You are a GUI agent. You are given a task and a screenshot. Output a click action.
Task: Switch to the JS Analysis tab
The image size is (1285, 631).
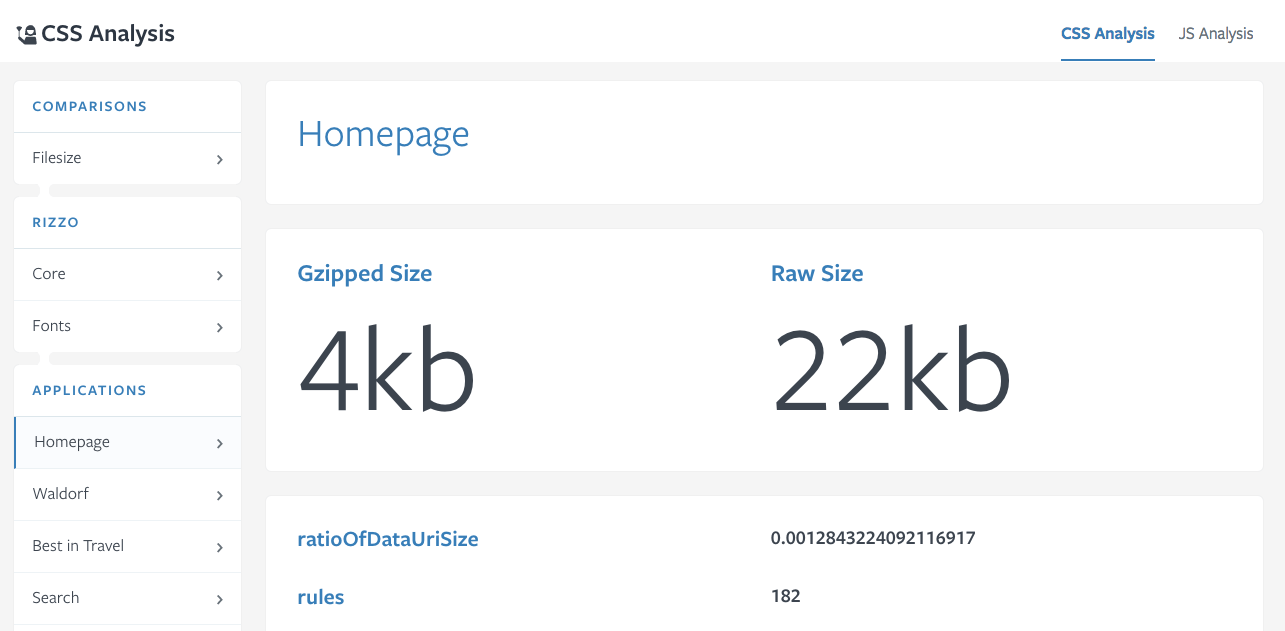(1215, 33)
